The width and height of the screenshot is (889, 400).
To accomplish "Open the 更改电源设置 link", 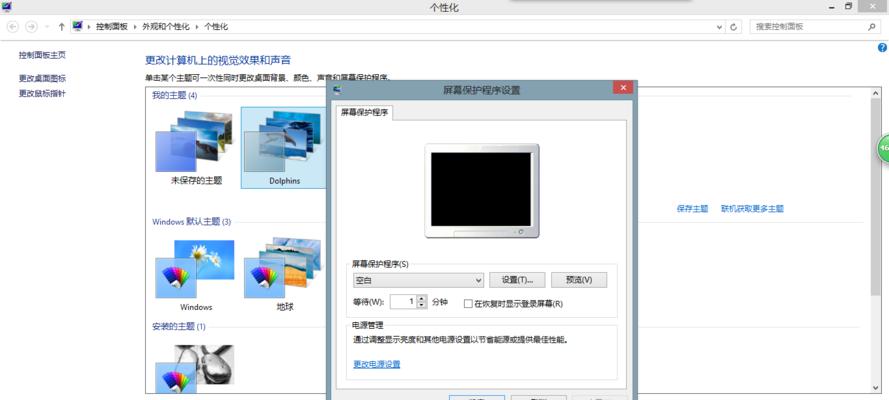I will [x=376, y=364].
